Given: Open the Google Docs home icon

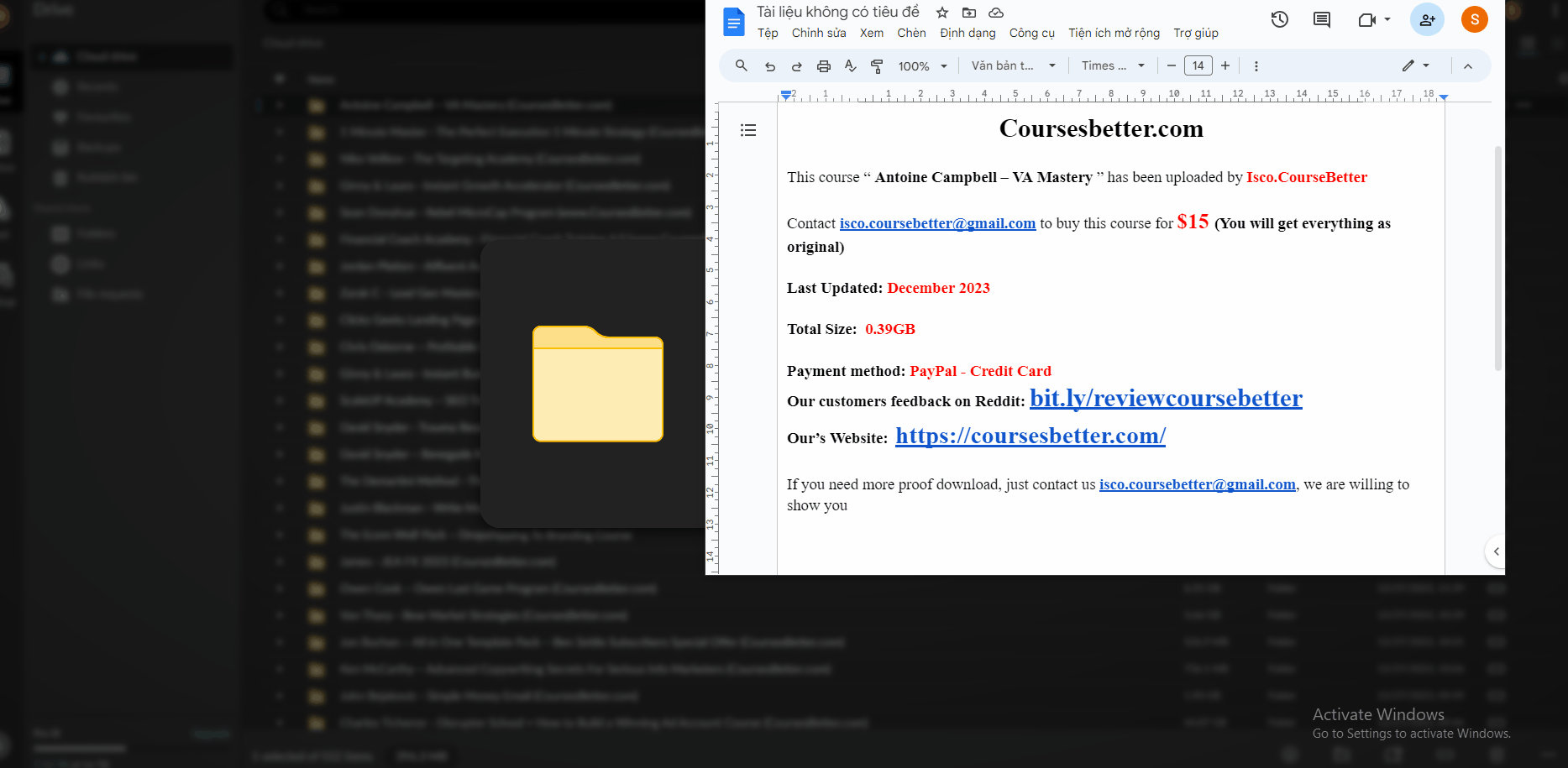Looking at the screenshot, I should click(734, 22).
